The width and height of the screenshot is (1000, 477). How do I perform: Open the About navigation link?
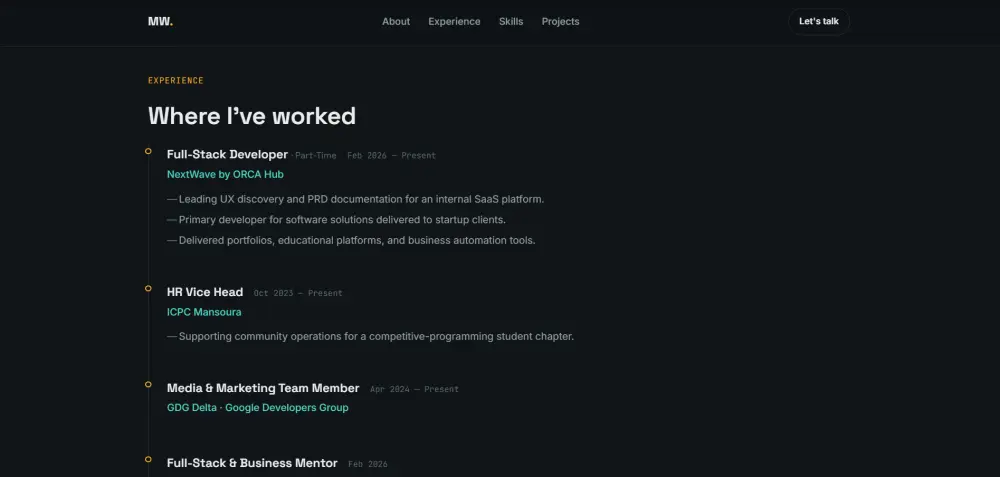[396, 22]
